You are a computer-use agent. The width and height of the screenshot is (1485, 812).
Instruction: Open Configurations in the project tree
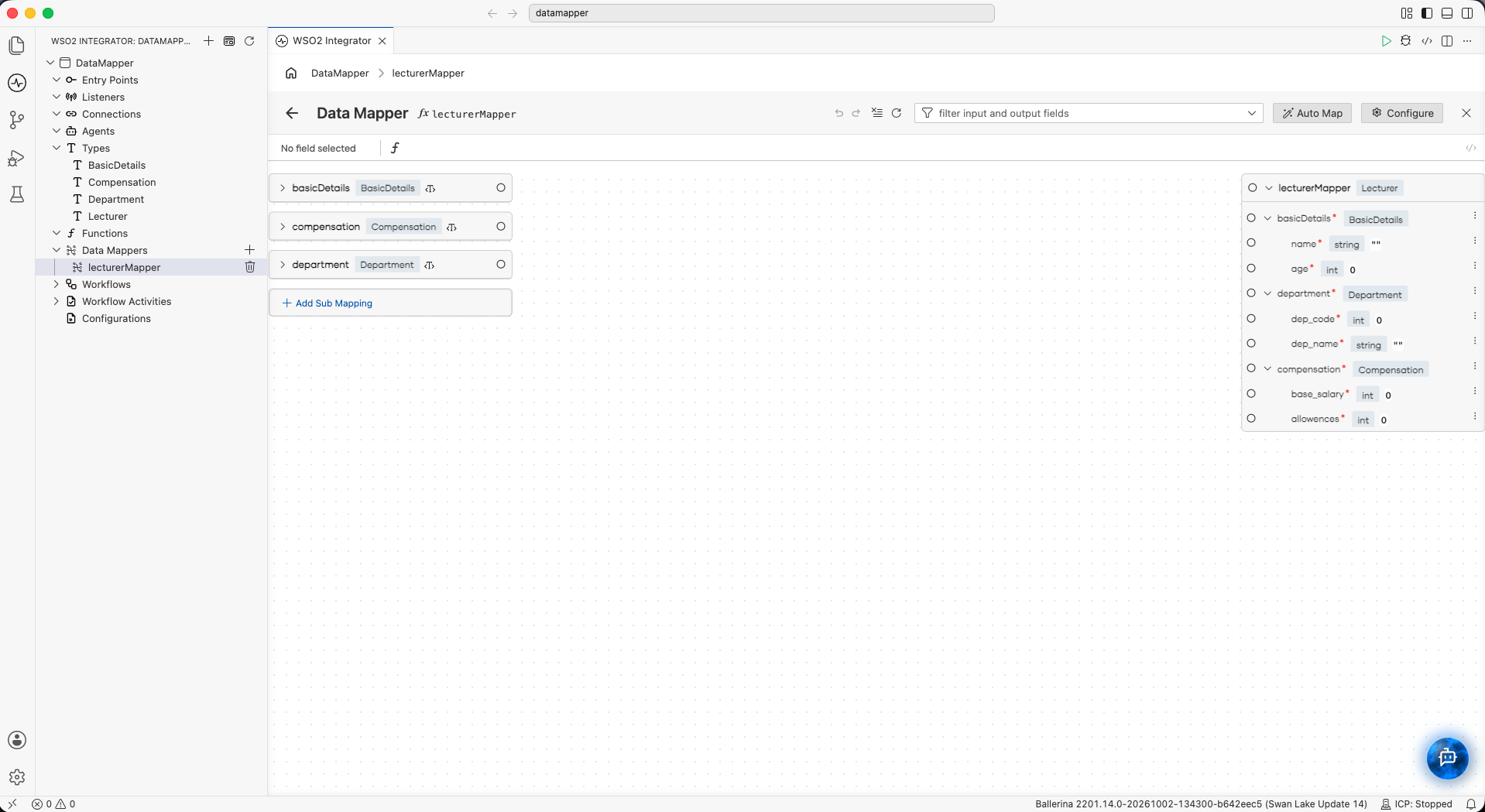(116, 318)
